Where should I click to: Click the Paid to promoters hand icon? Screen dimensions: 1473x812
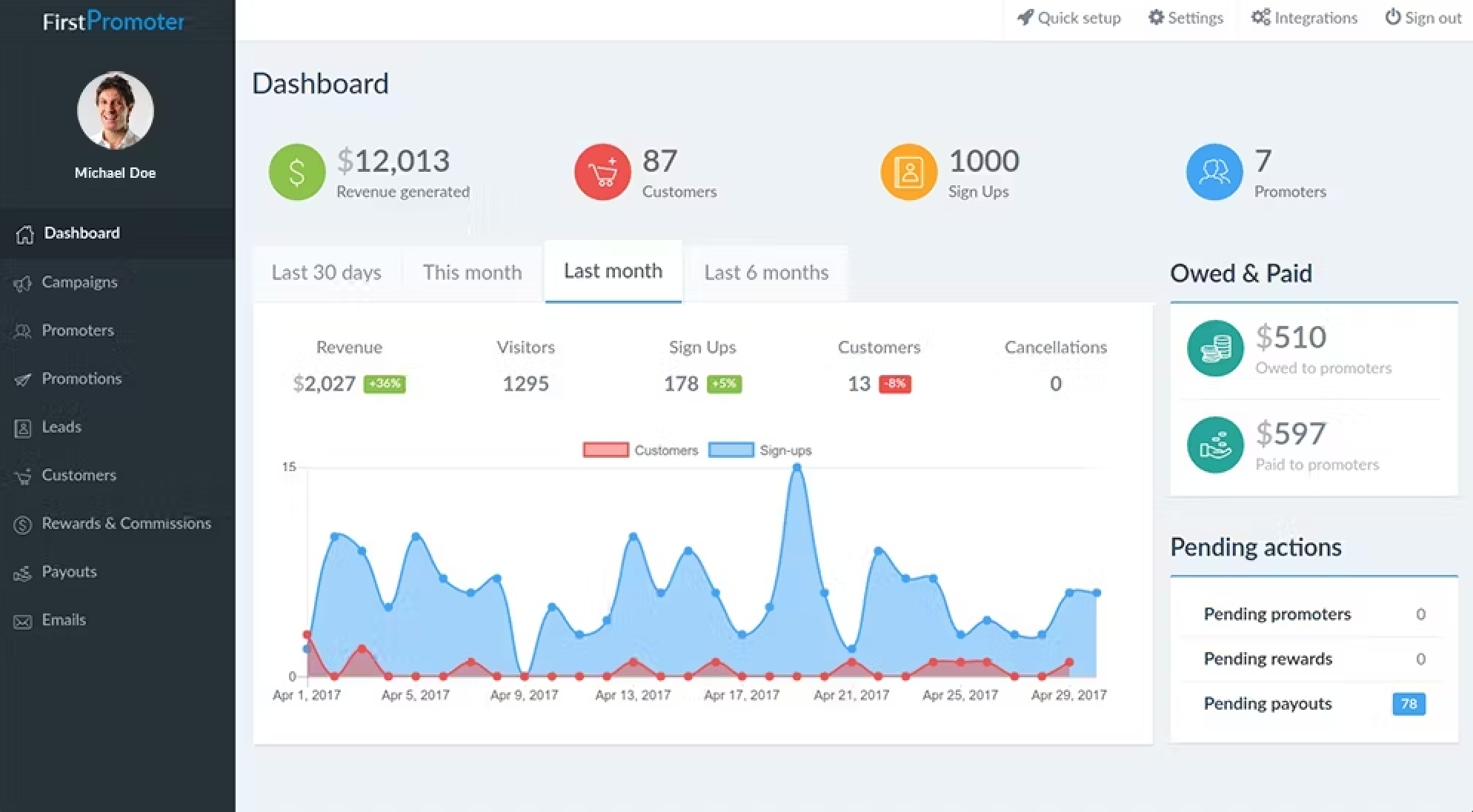[x=1214, y=445]
